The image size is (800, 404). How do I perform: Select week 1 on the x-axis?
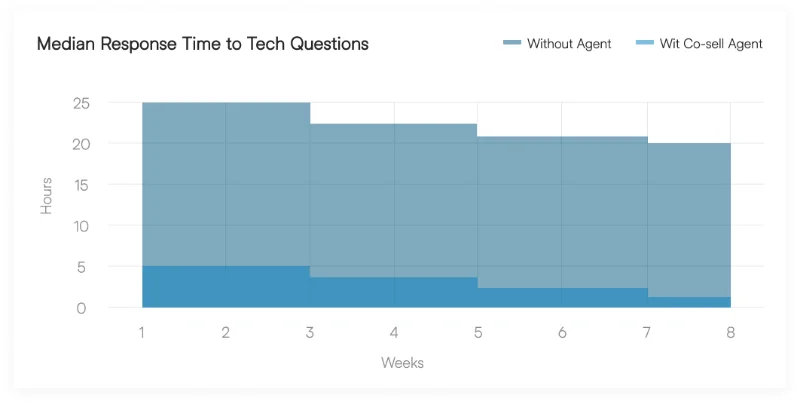[142, 332]
